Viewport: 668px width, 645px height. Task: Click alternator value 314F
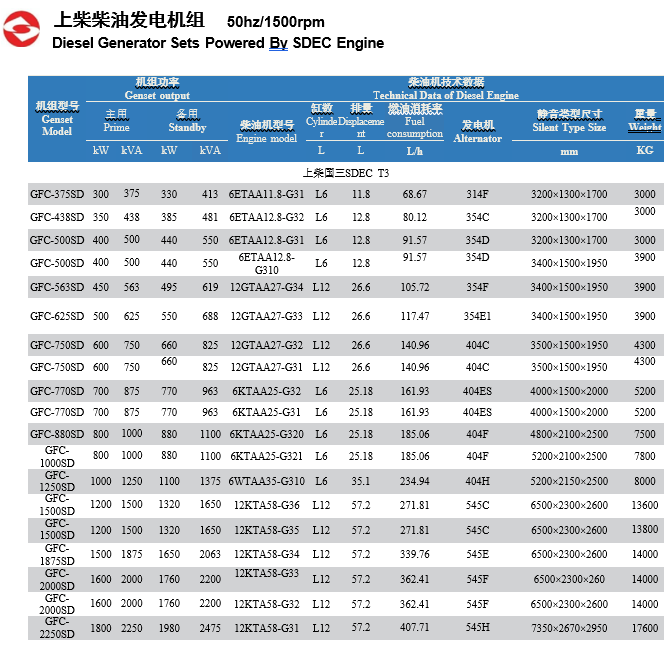(x=478, y=194)
